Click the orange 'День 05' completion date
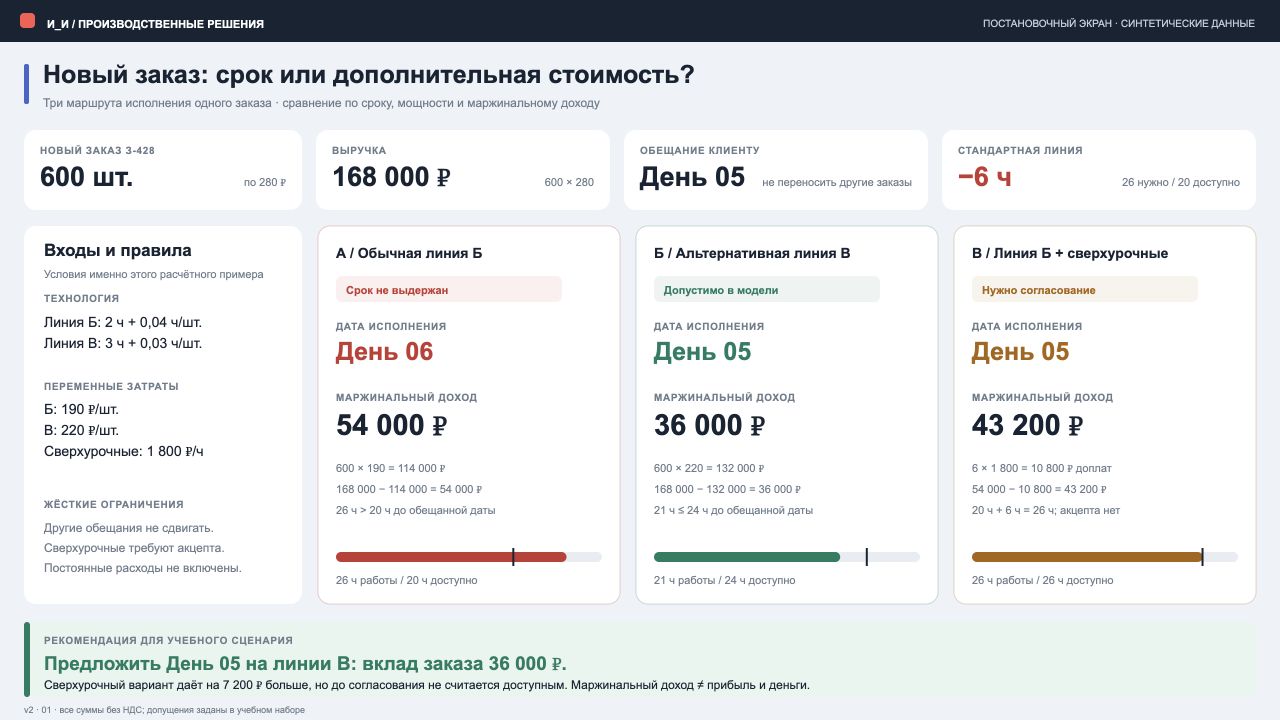 coord(1021,352)
